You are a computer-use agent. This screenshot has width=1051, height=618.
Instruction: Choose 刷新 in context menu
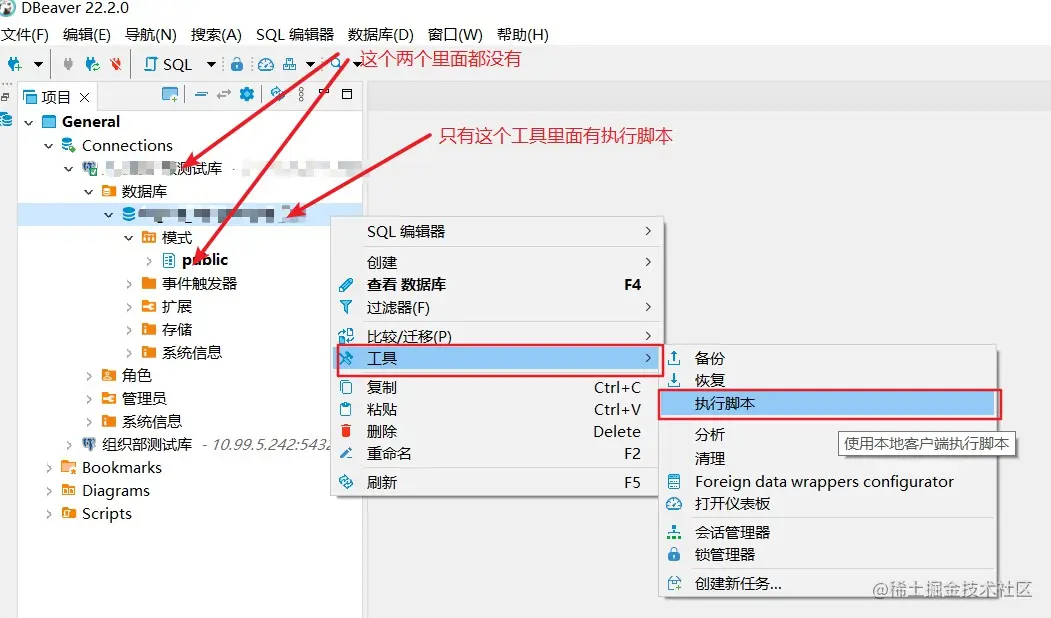click(497, 483)
